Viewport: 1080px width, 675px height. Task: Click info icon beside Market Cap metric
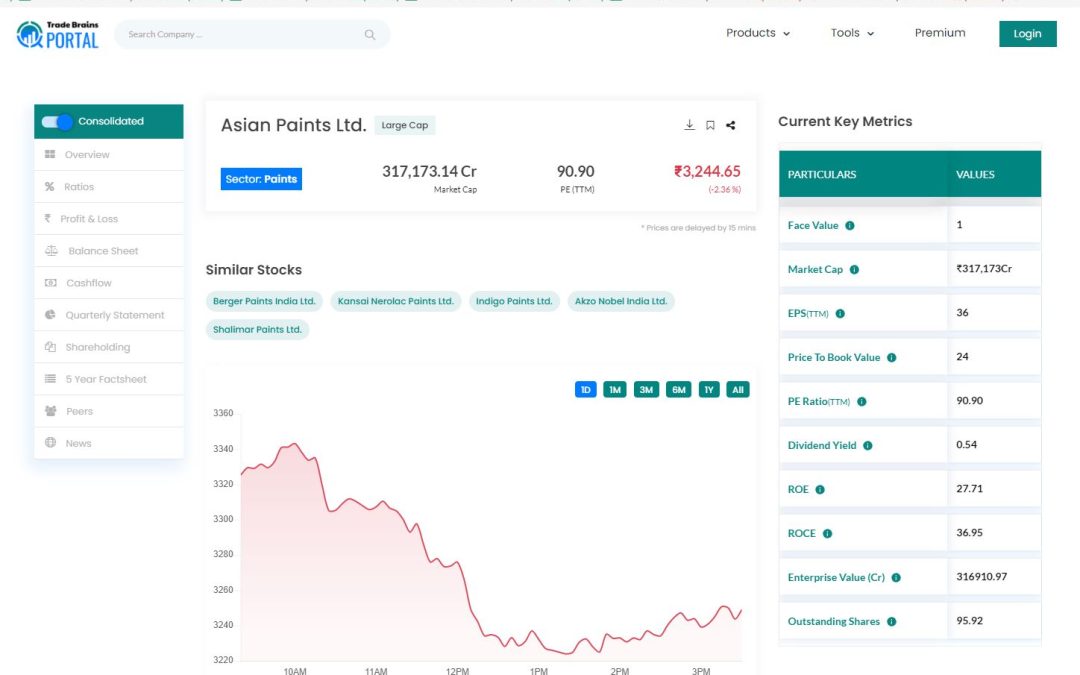coord(854,269)
